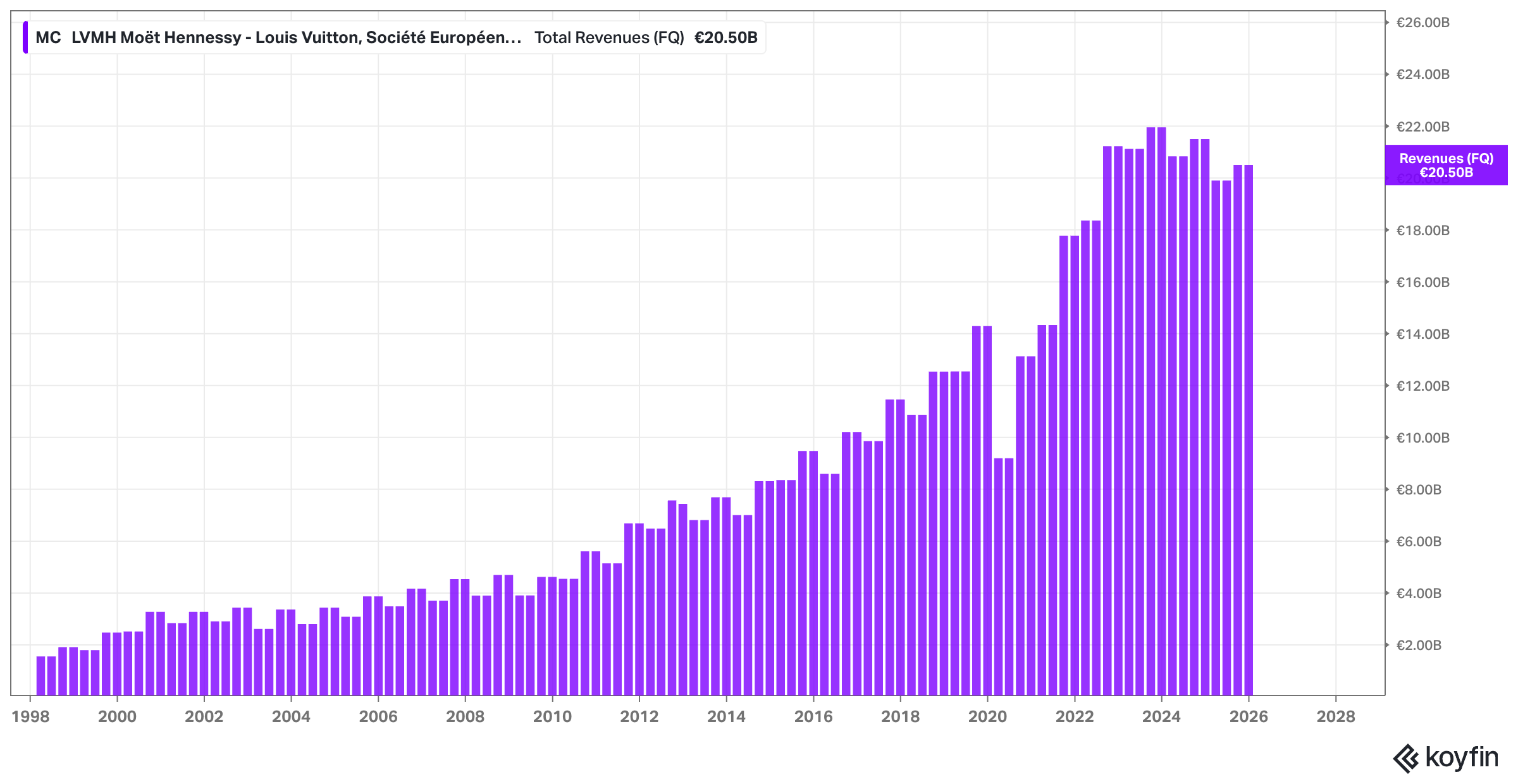Click the 2024 x-axis label
1518x784 pixels.
click(x=1161, y=716)
